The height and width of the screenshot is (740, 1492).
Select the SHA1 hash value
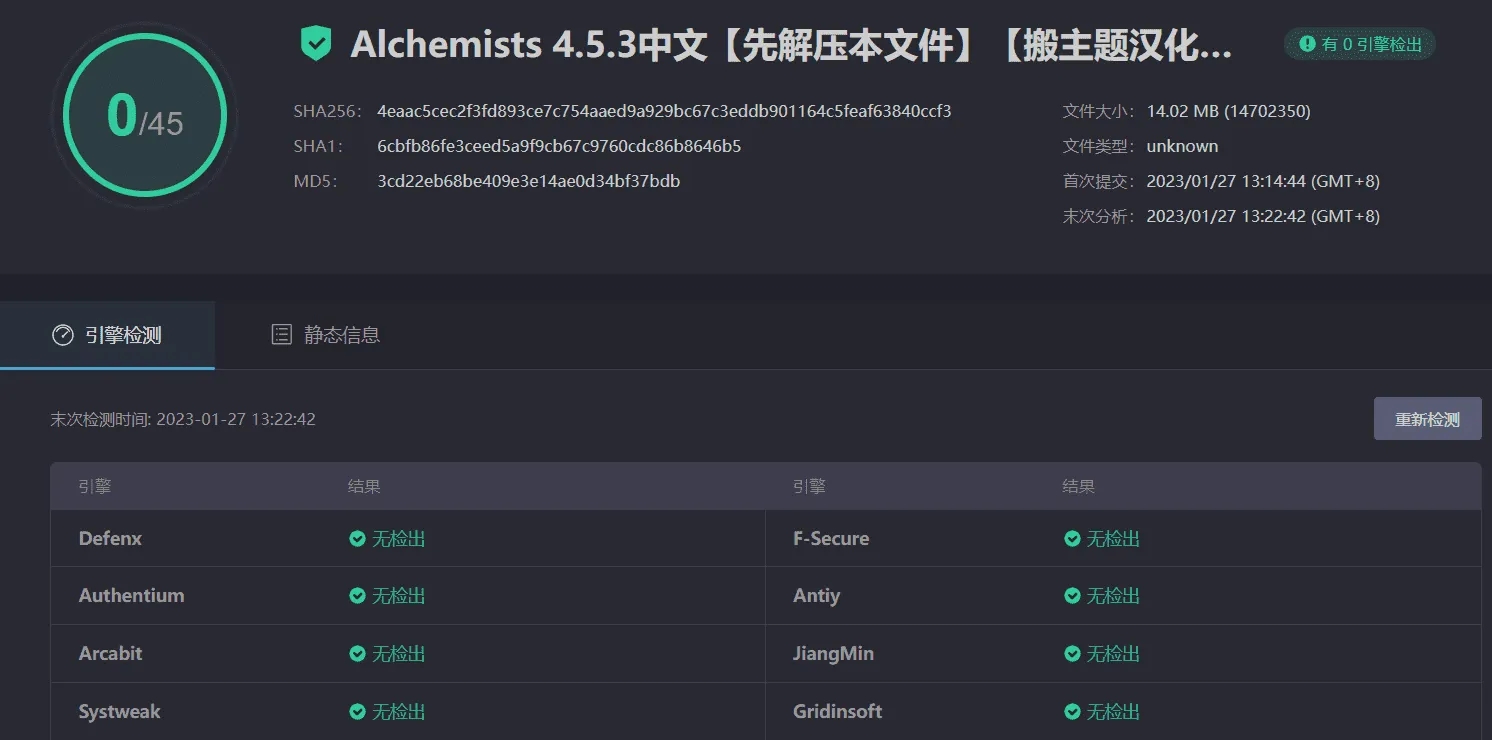559,146
